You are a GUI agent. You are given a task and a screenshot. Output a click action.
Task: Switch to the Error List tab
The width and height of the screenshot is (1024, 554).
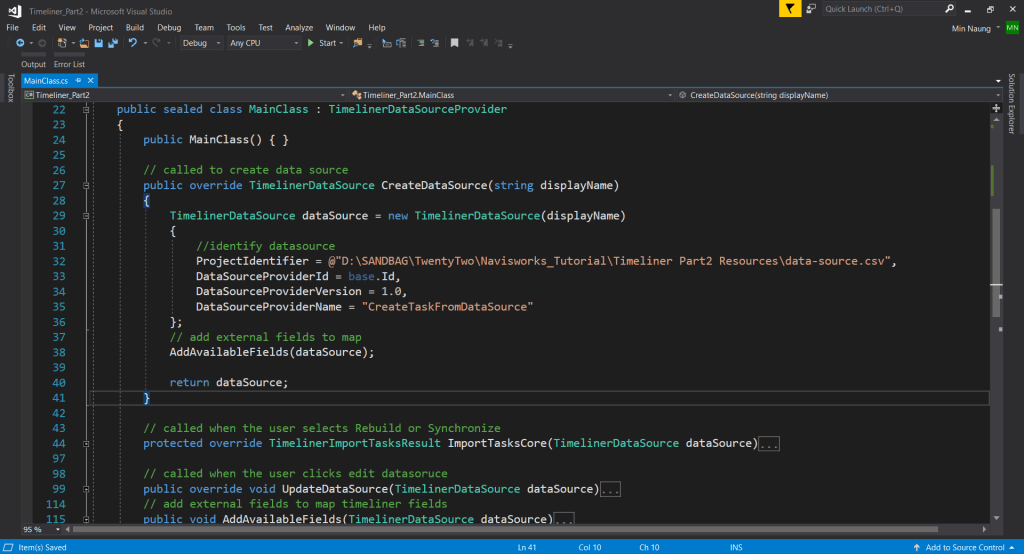click(x=69, y=64)
